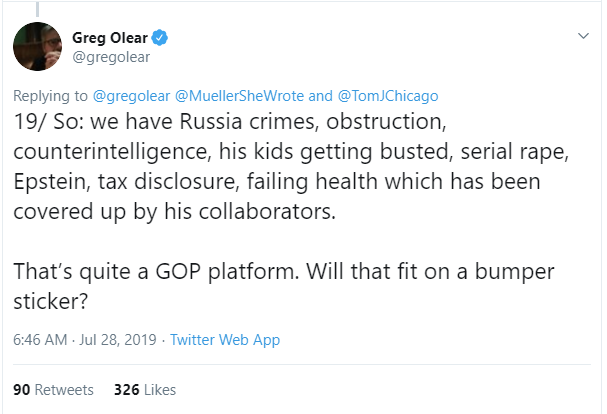View the 90 Retweets list
Screen dimensions: 607x414
[x=53, y=389]
